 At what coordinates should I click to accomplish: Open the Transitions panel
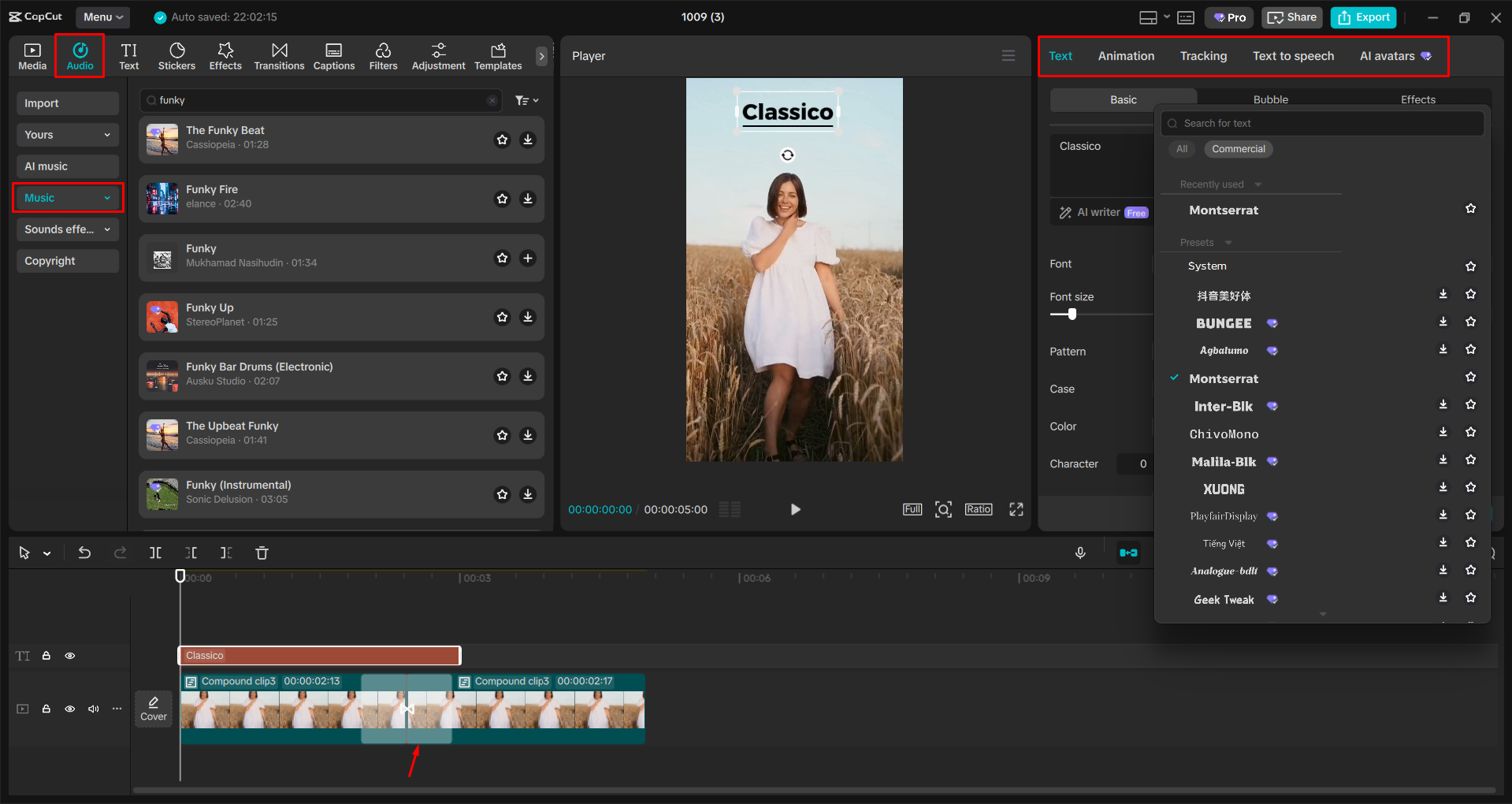(x=279, y=55)
